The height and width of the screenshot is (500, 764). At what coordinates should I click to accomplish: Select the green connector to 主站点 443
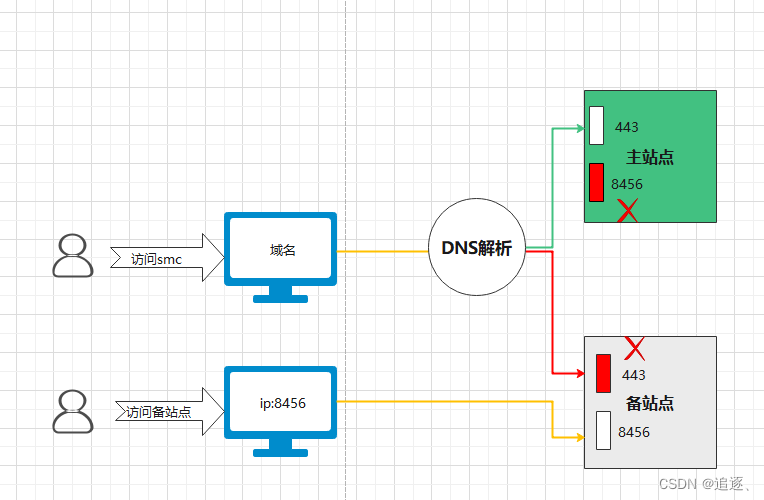553,188
